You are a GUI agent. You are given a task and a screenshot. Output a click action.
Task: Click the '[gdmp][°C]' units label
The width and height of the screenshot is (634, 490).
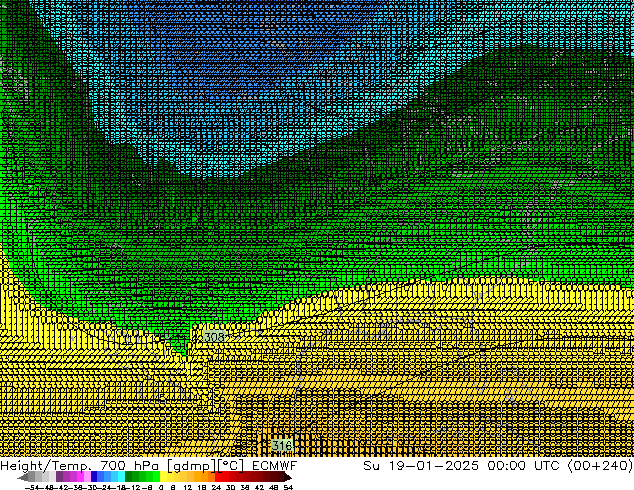click(x=206, y=466)
